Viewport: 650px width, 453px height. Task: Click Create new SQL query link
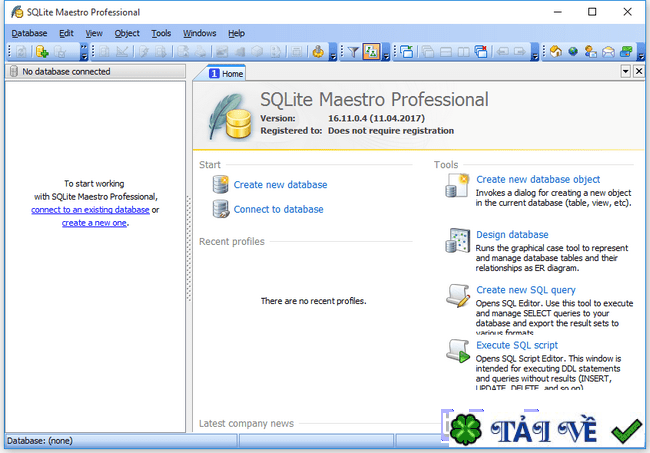pyautogui.click(x=526, y=290)
